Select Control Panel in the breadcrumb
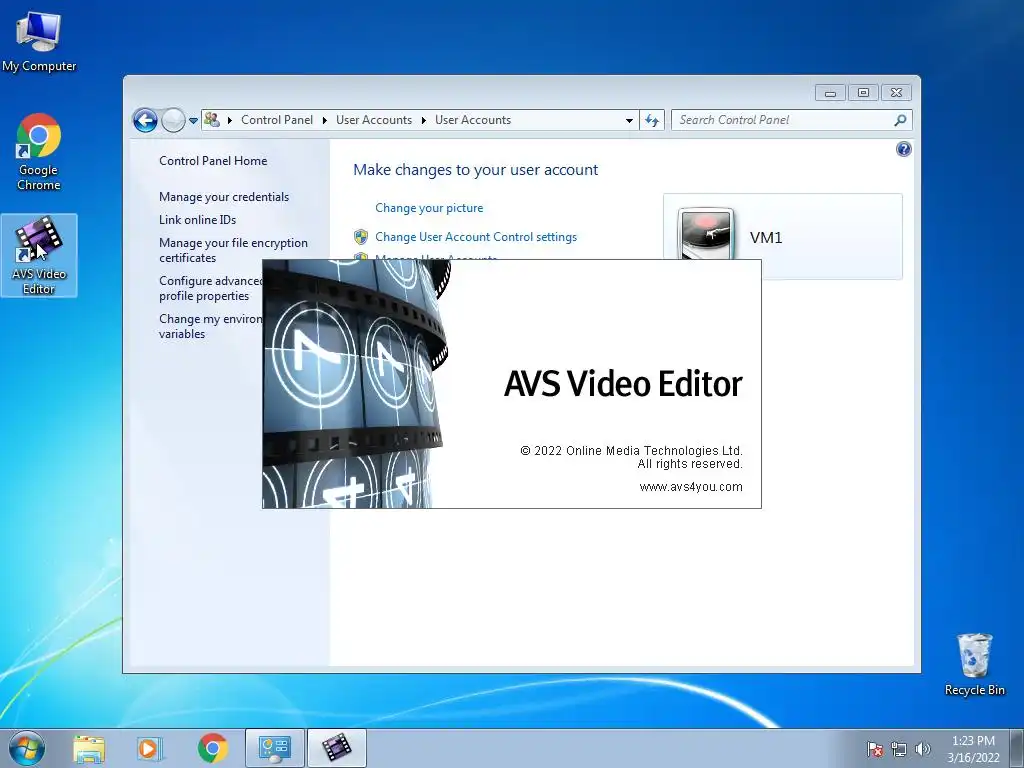 (277, 120)
